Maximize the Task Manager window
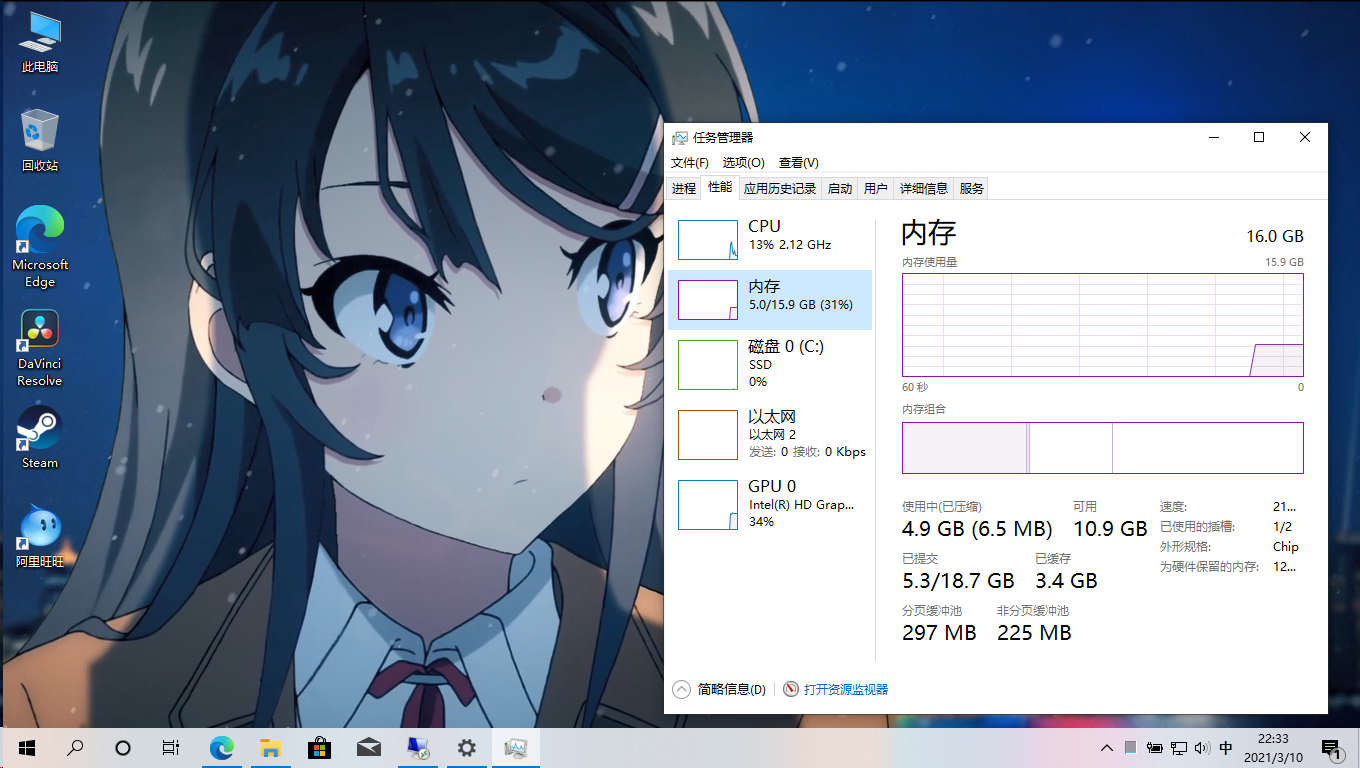Viewport: 1360px width, 768px height. click(x=1259, y=138)
